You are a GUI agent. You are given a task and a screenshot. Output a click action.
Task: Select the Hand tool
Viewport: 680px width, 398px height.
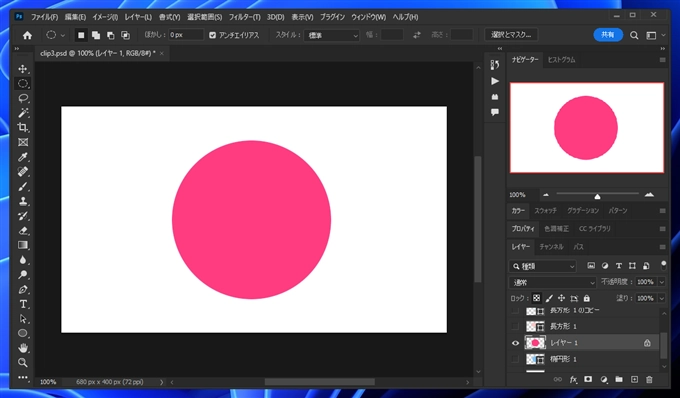click(x=23, y=348)
